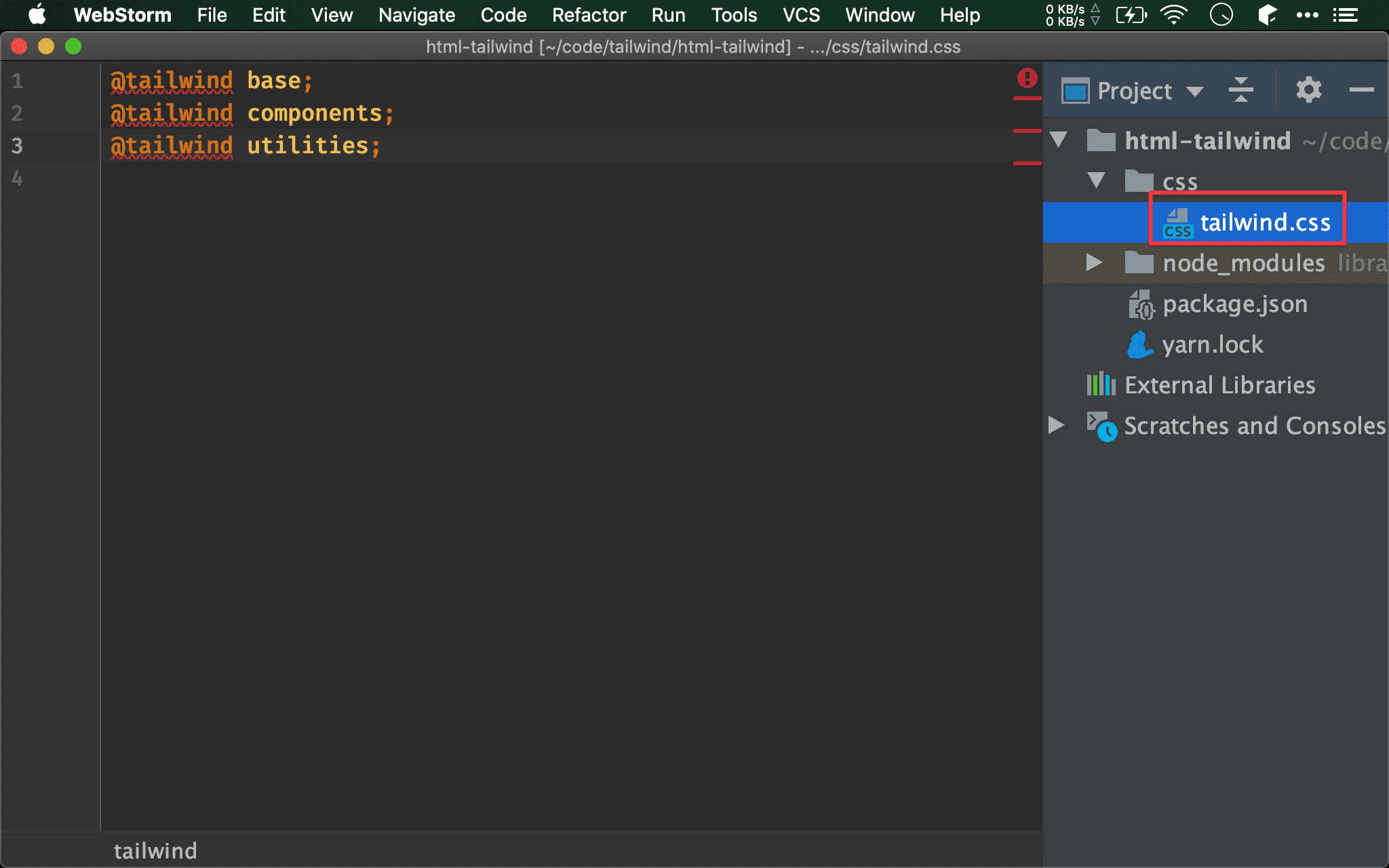The height and width of the screenshot is (868, 1389).
Task: Click Scratches and Consoles icon
Action: [1101, 427]
